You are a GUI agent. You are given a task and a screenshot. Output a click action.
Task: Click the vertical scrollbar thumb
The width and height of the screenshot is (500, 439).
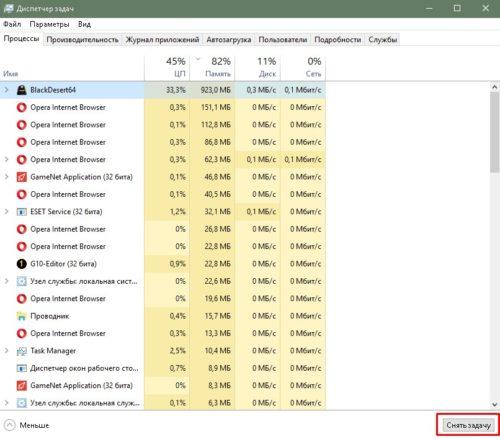tap(495, 133)
